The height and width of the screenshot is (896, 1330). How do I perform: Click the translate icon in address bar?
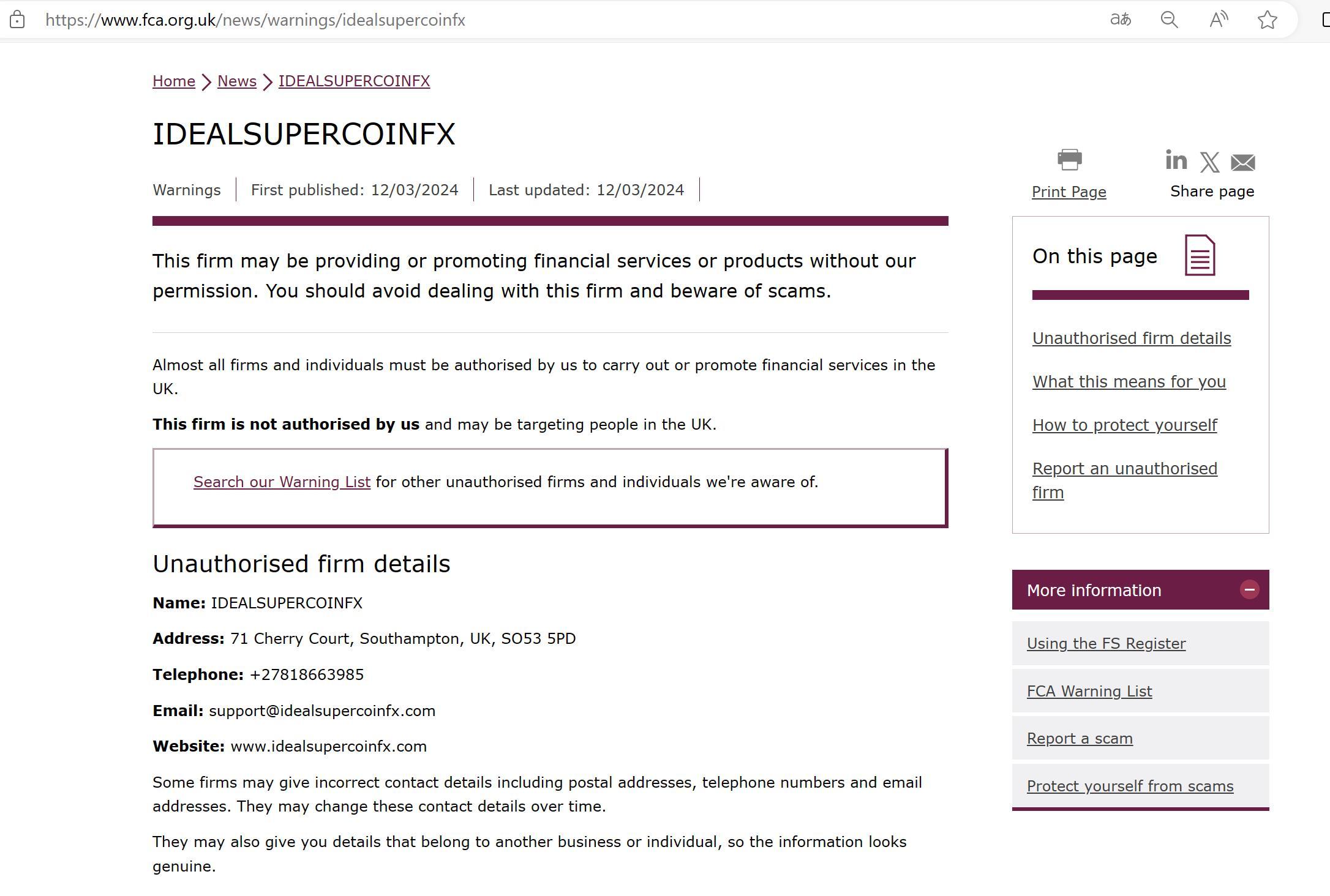[1120, 20]
